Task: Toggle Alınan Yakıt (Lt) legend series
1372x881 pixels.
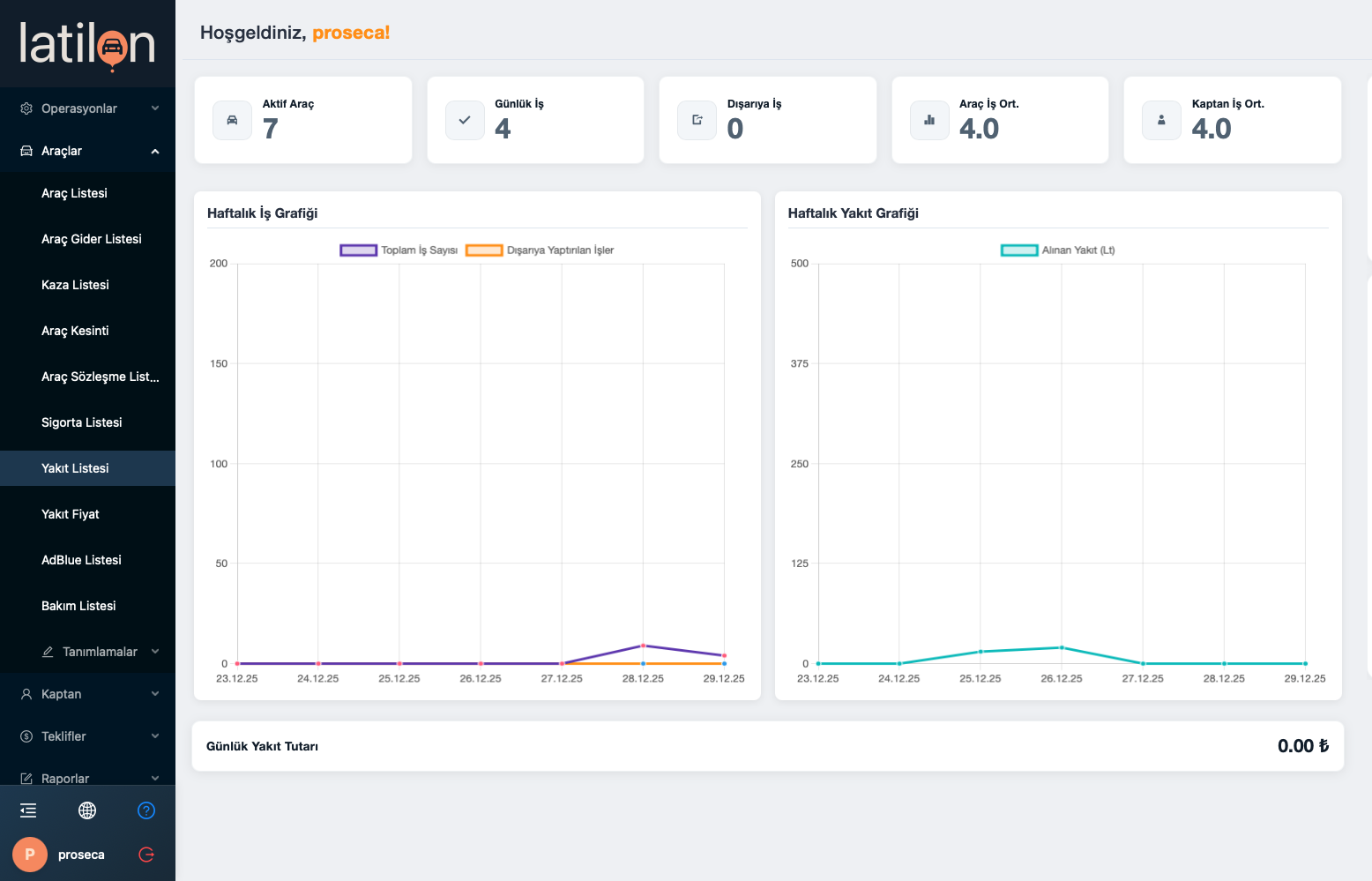Action: [1058, 250]
